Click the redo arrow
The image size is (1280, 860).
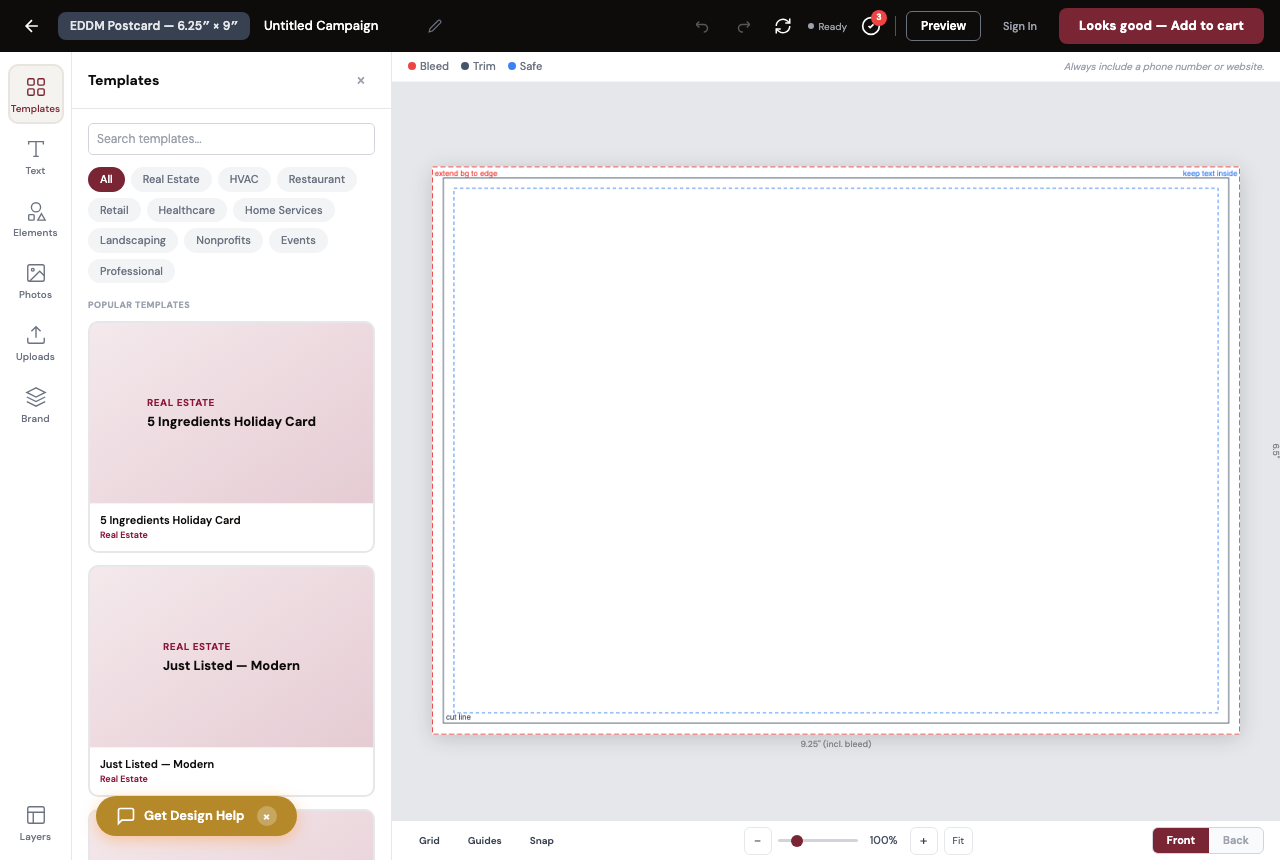pos(743,26)
